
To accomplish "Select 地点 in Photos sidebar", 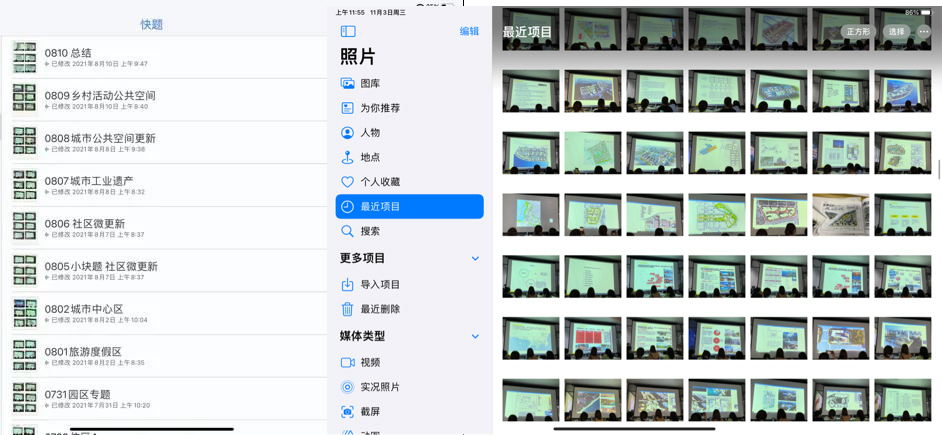I will pyautogui.click(x=410, y=157).
